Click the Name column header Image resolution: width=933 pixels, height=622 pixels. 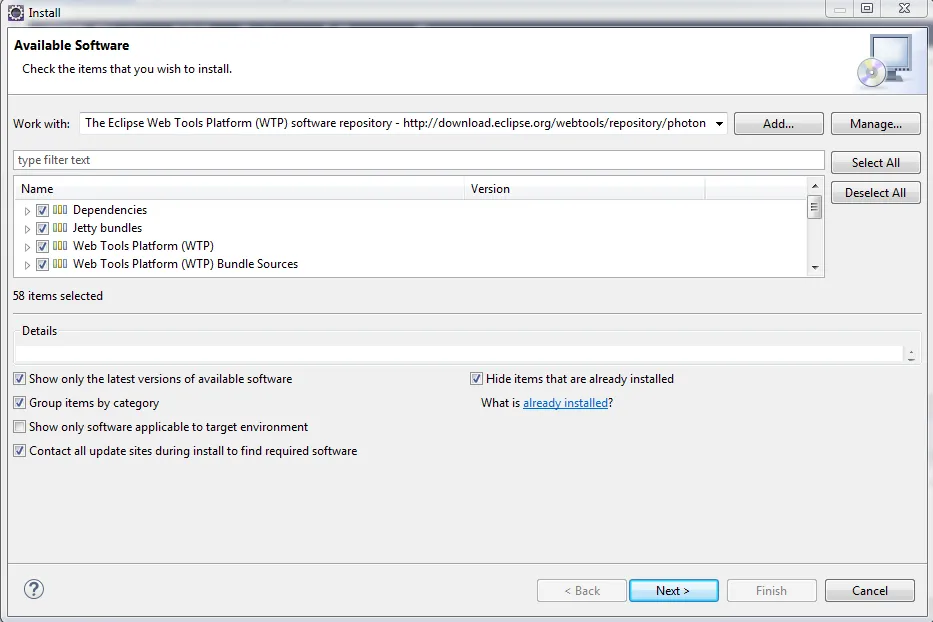point(239,189)
